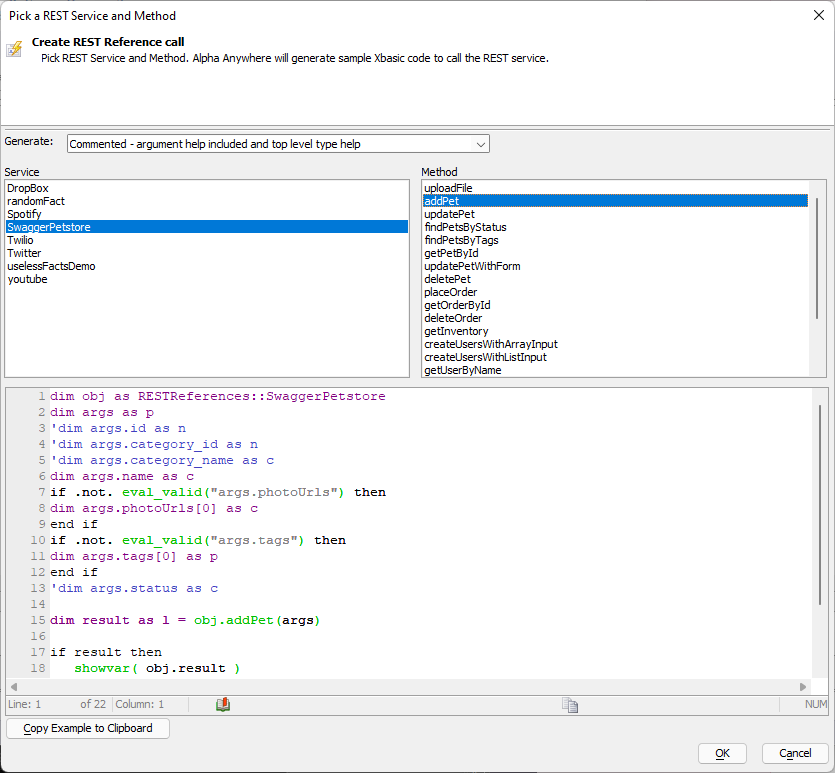Click code line 18 showvar statement
The image size is (835, 773).
click(x=157, y=668)
